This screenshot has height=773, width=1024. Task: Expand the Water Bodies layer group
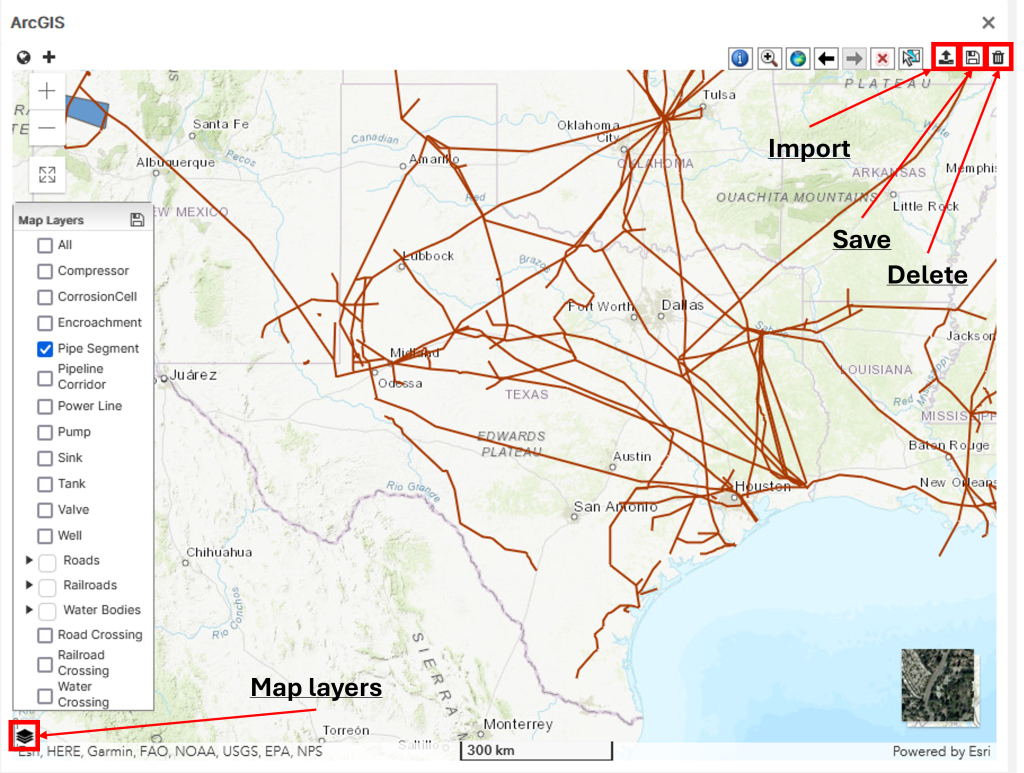pos(29,610)
